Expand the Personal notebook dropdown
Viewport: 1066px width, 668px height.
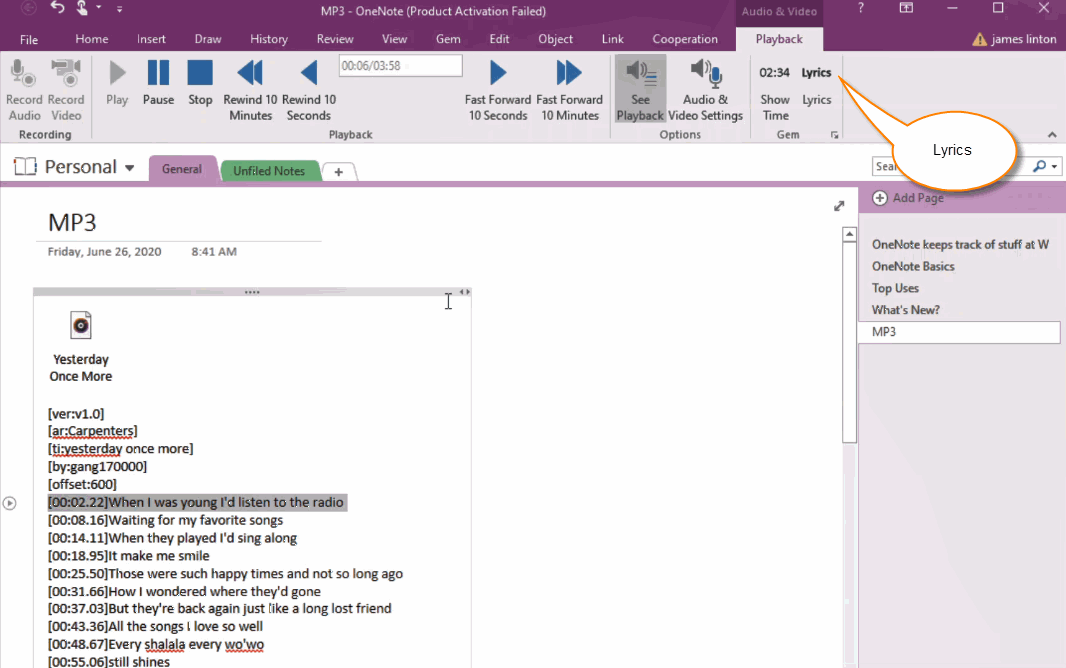129,168
